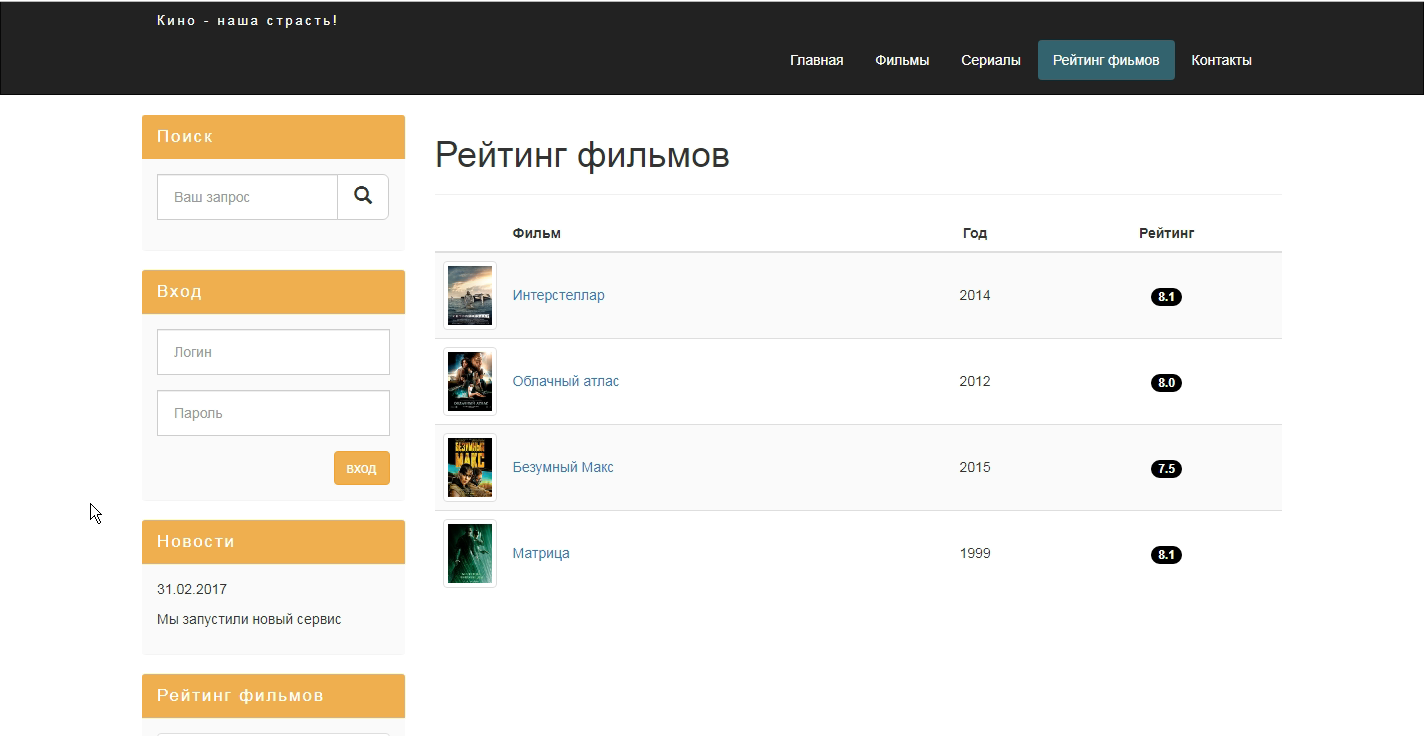Image resolution: width=1424 pixels, height=736 pixels.
Task: Go to the Главная menu item
Action: (816, 60)
